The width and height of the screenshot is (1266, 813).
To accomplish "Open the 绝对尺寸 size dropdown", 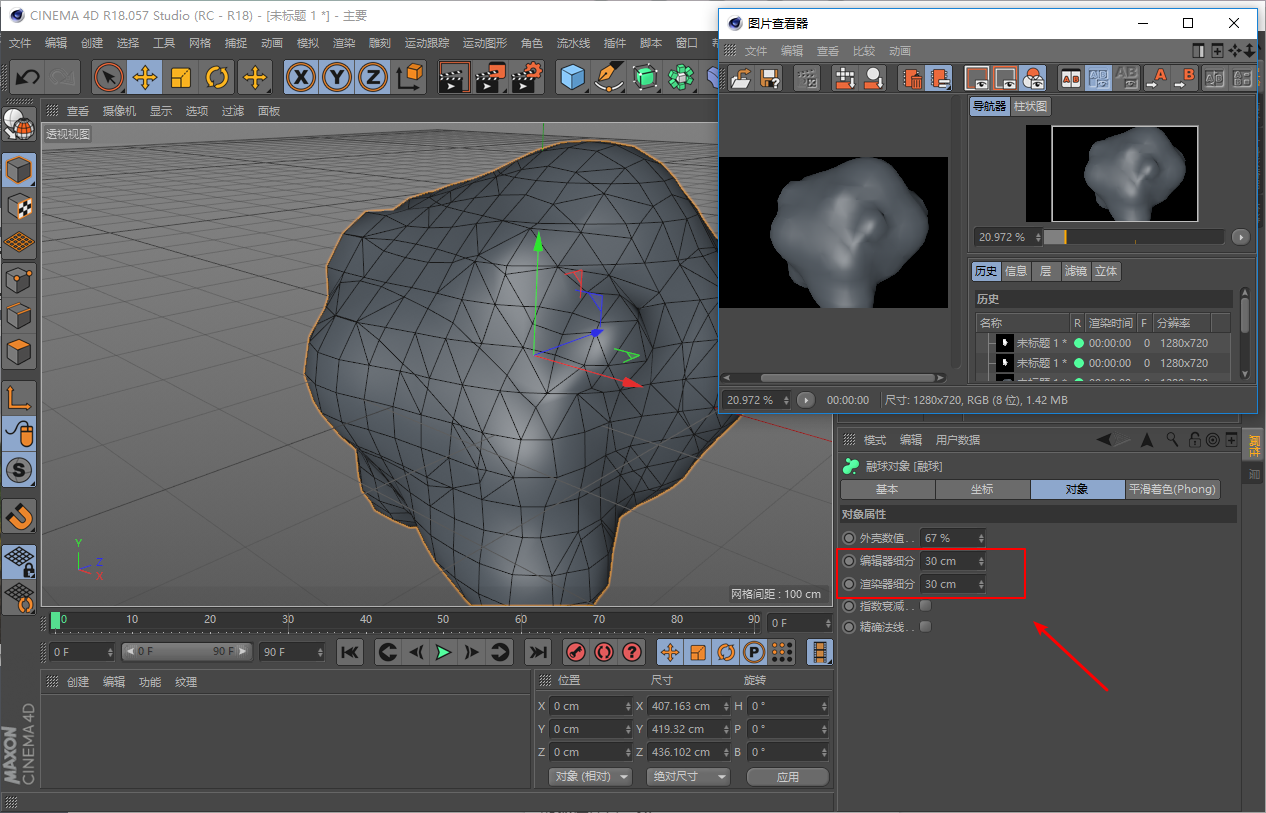I will 688,776.
